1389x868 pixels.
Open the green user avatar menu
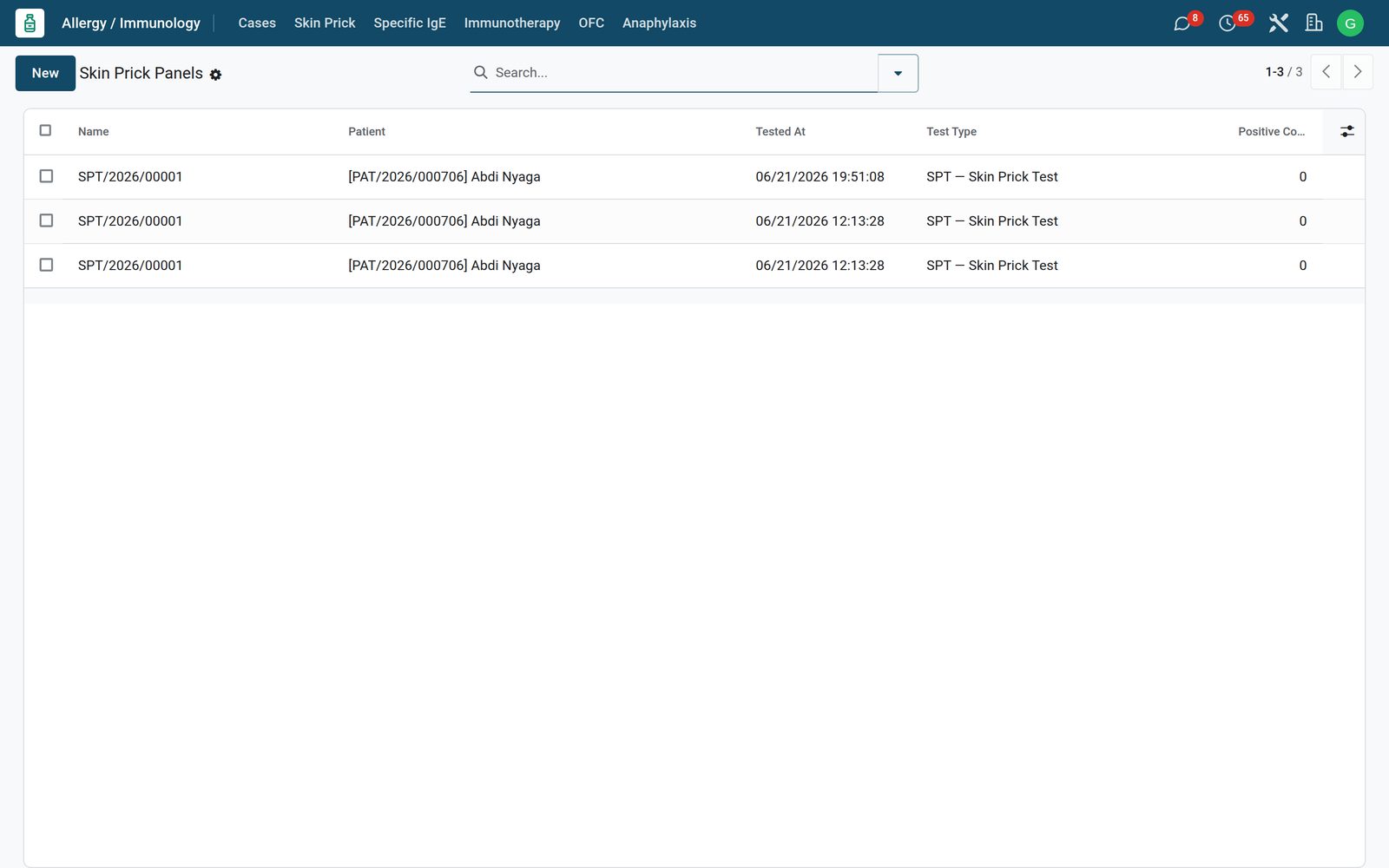1350,23
